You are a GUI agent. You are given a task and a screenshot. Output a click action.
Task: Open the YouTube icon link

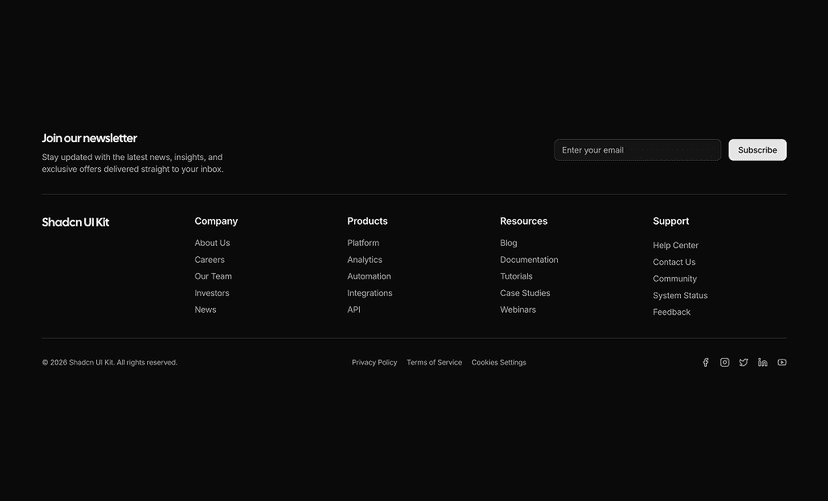782,363
